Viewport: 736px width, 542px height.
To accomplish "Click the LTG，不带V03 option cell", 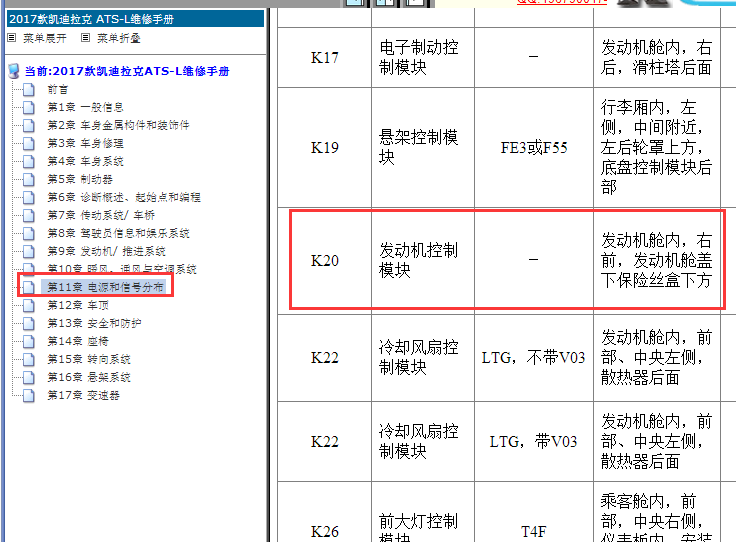I will pyautogui.click(x=534, y=358).
